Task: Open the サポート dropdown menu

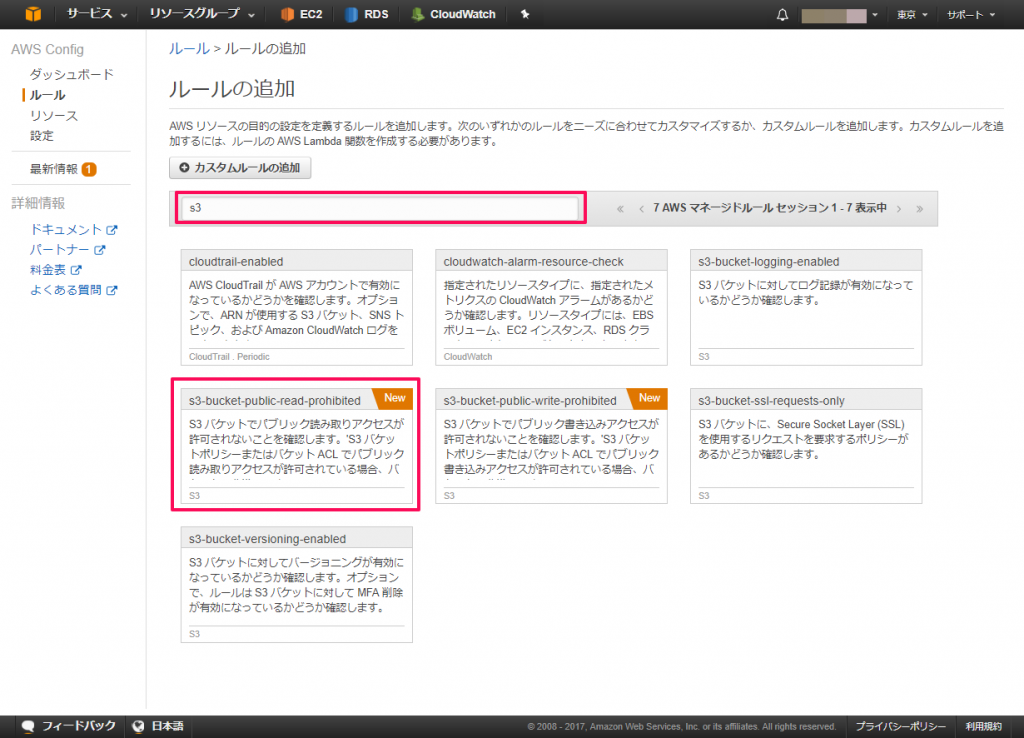Action: pyautogui.click(x=971, y=15)
